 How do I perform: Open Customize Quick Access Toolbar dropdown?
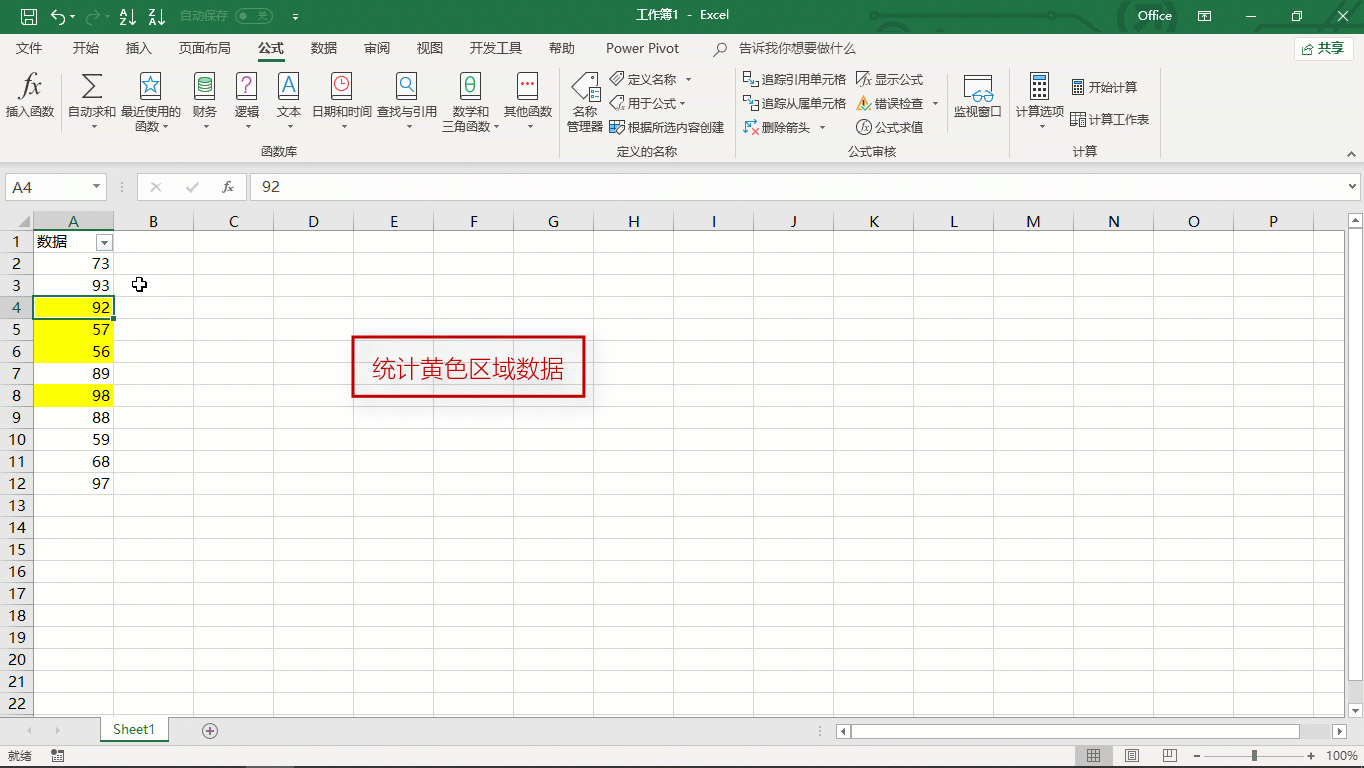tap(295, 16)
